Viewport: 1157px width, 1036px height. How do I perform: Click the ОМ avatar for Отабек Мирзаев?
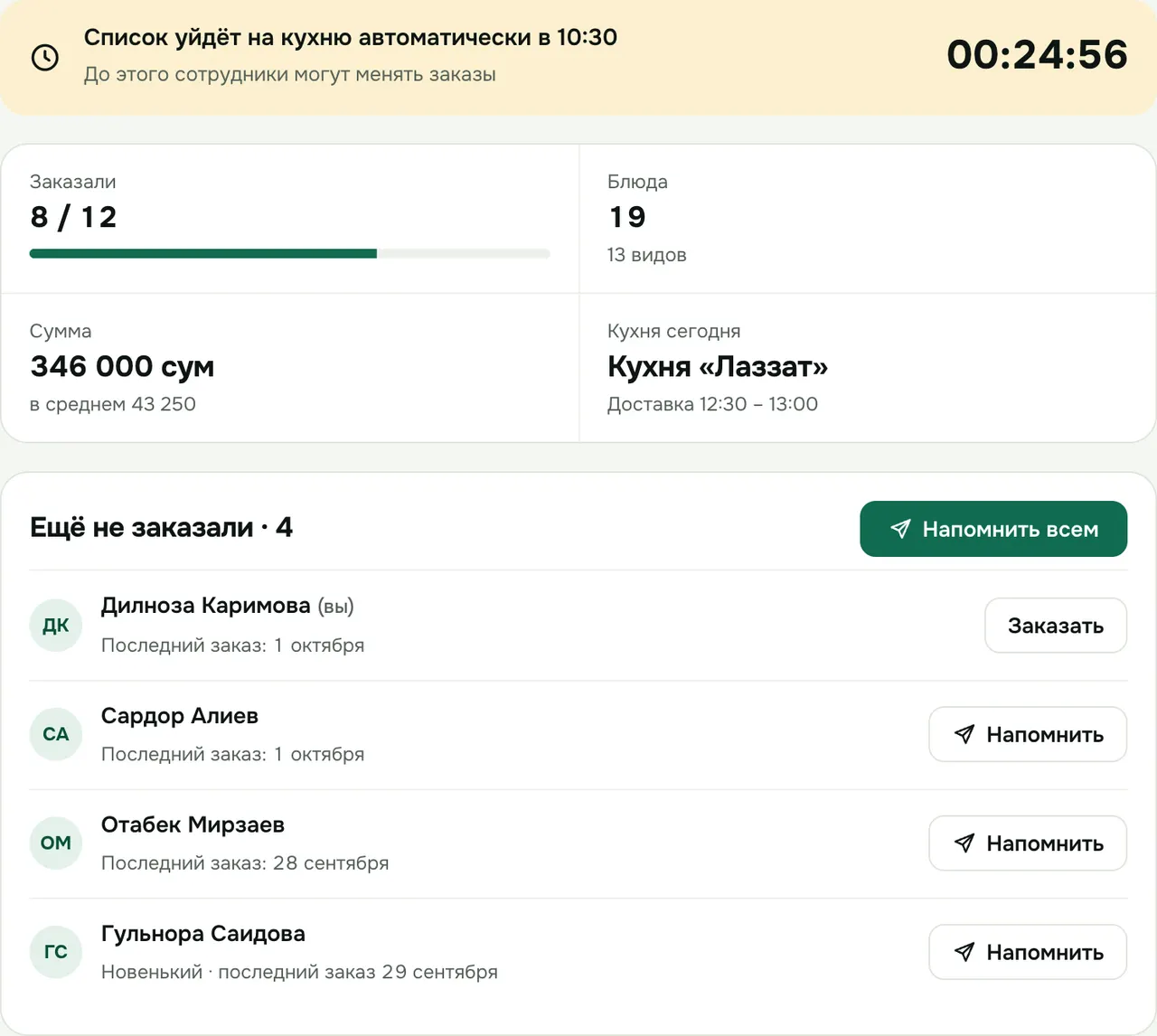click(x=56, y=843)
